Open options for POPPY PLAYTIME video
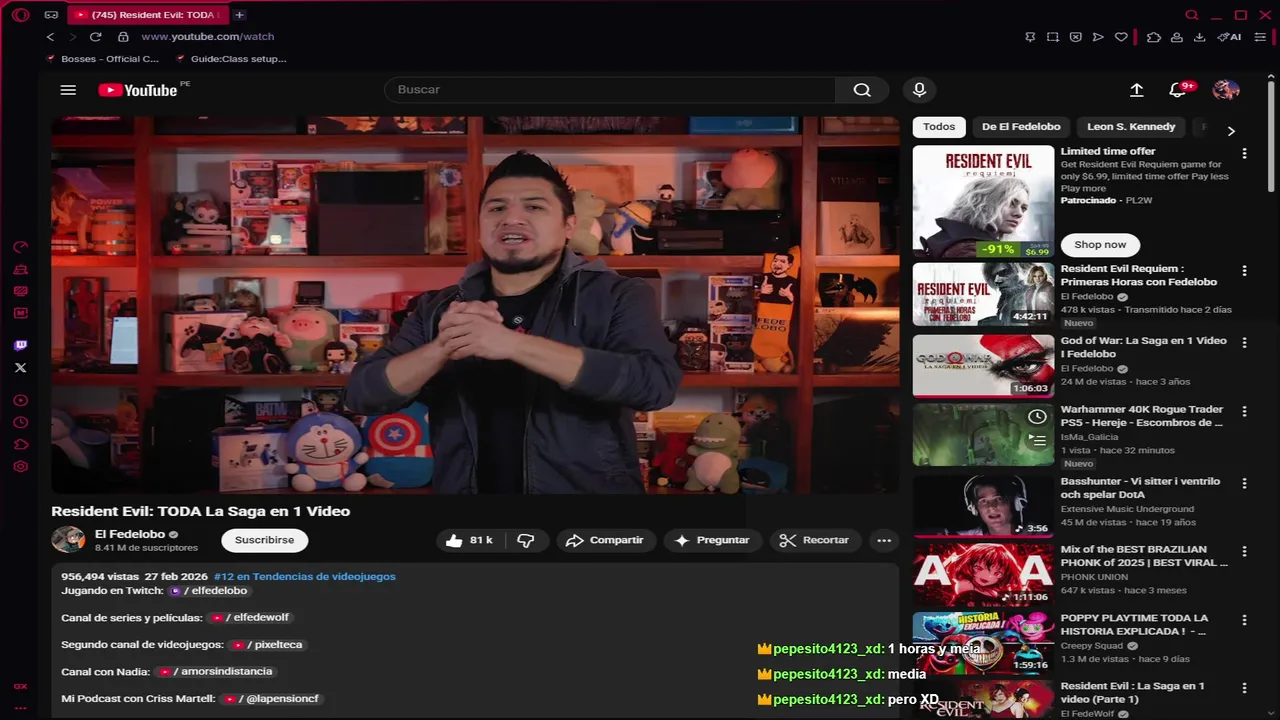The height and width of the screenshot is (720, 1280). 1245,620
